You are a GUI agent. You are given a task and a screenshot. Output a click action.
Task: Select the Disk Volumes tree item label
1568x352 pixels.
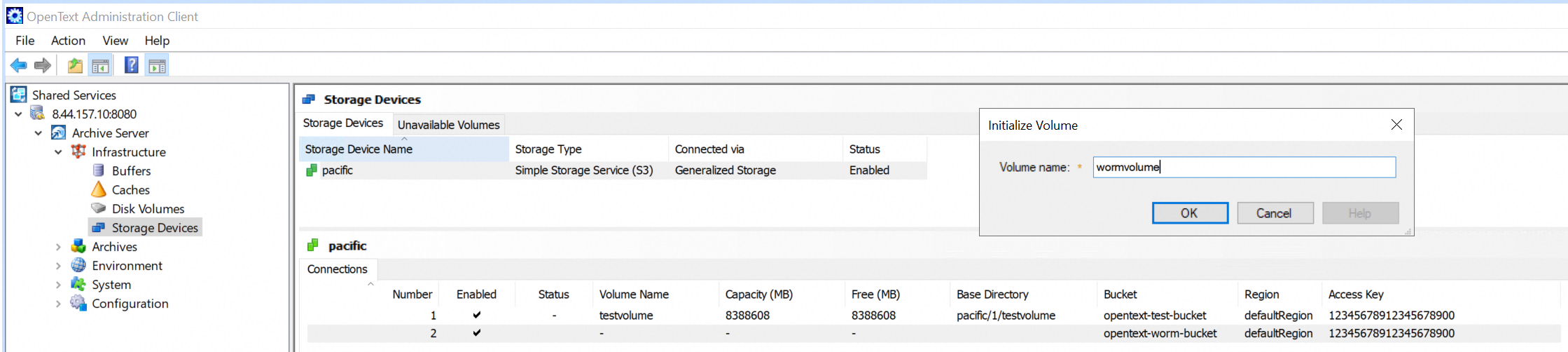point(148,208)
